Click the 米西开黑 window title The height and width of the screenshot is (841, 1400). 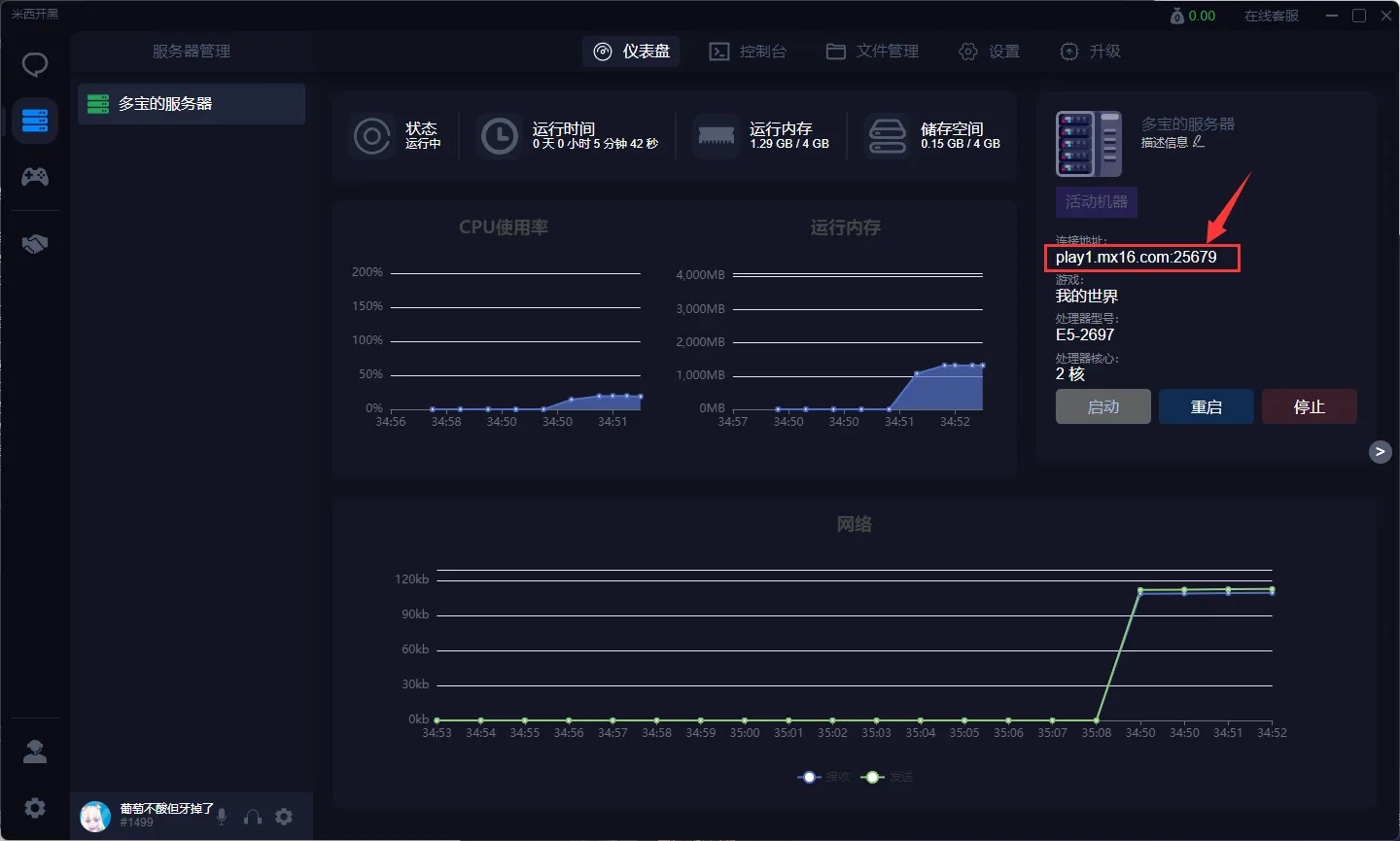point(35,14)
